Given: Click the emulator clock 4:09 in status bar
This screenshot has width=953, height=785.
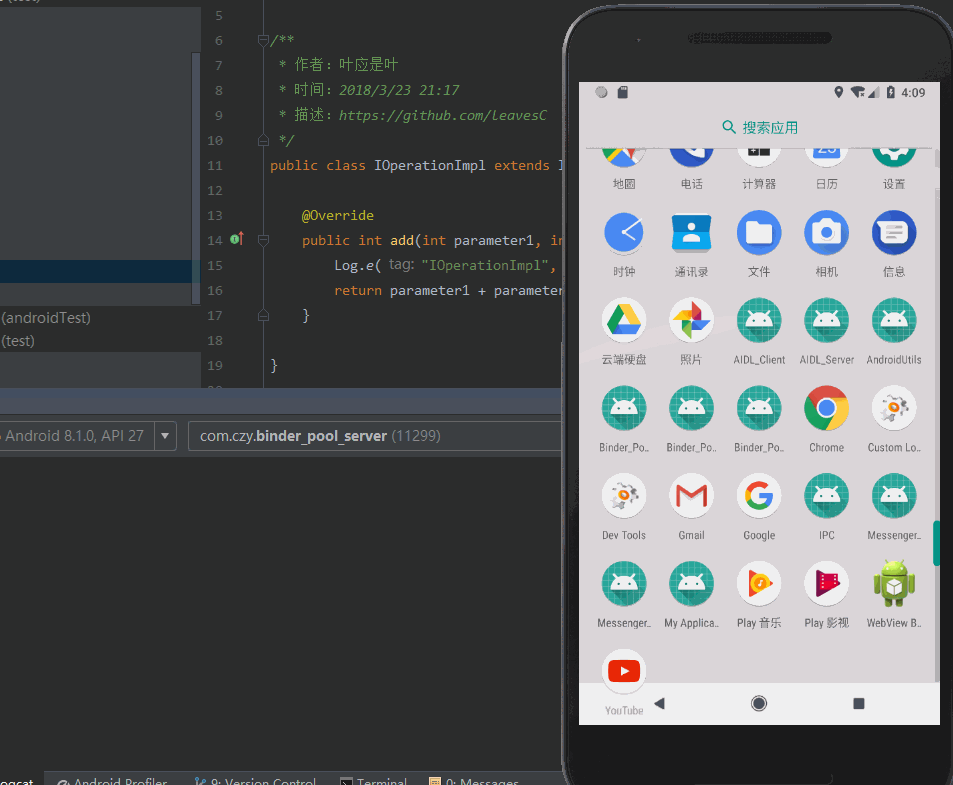Looking at the screenshot, I should pyautogui.click(x=913, y=92).
